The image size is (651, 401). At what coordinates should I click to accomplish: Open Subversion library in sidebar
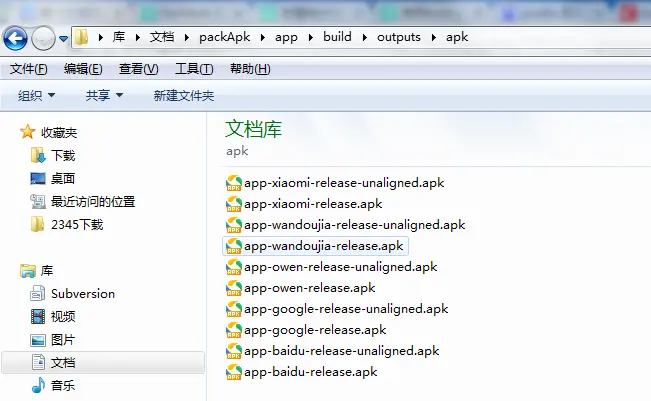tap(83, 294)
